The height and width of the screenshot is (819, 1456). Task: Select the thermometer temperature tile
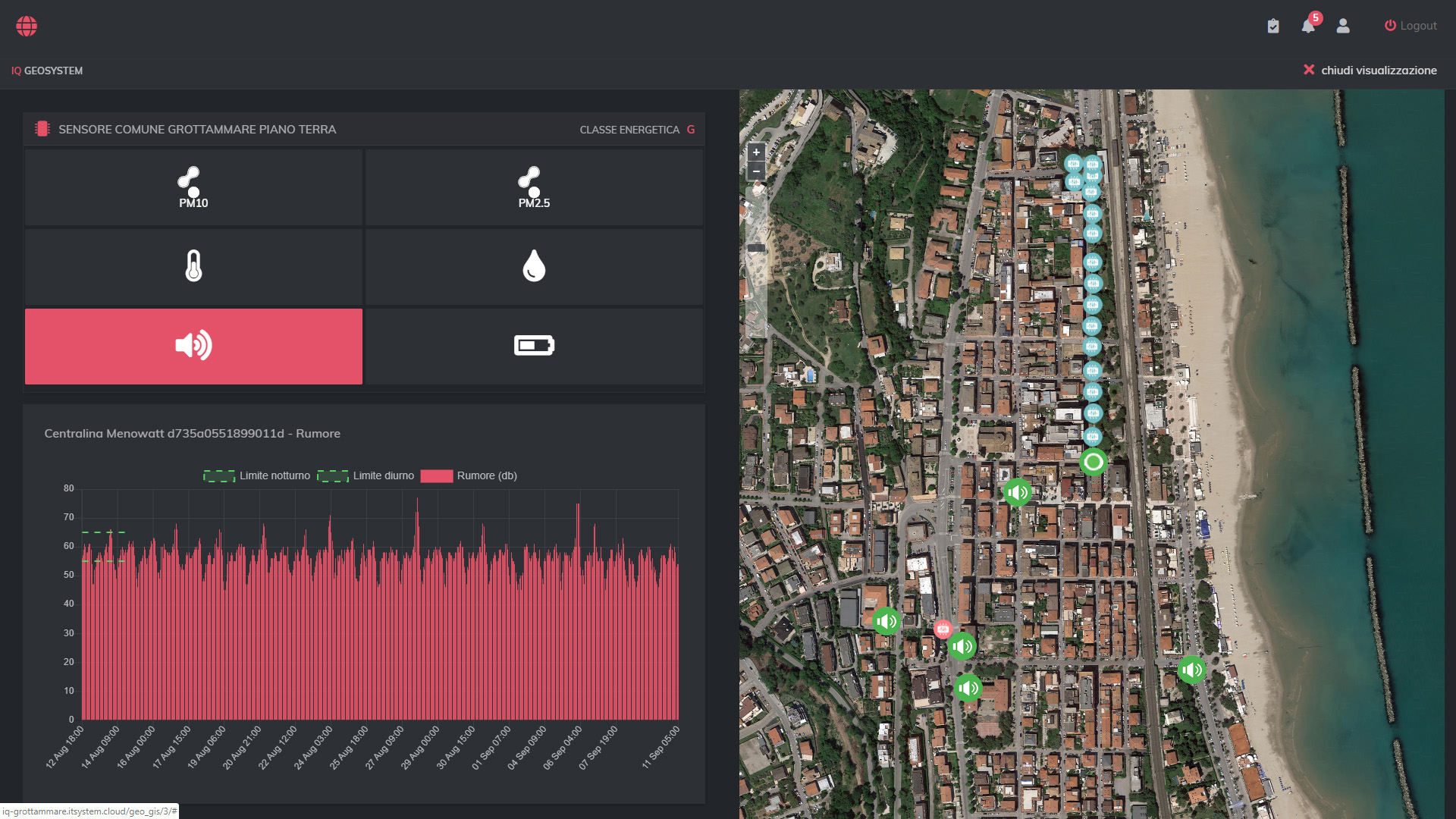point(193,266)
